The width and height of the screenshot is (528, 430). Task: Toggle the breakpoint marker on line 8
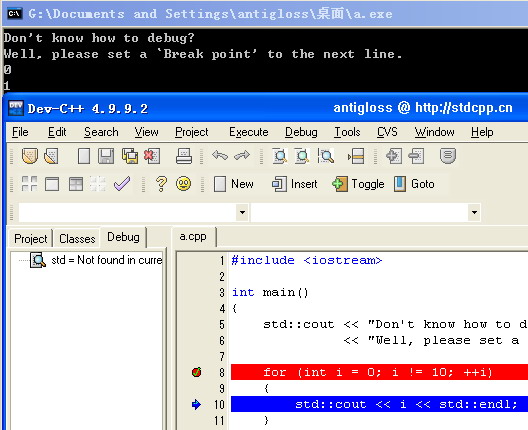(197, 372)
